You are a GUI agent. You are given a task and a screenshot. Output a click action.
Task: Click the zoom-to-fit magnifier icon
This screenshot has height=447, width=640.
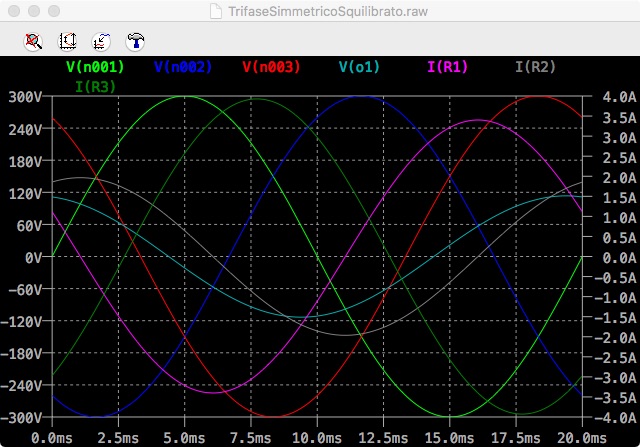(34, 41)
